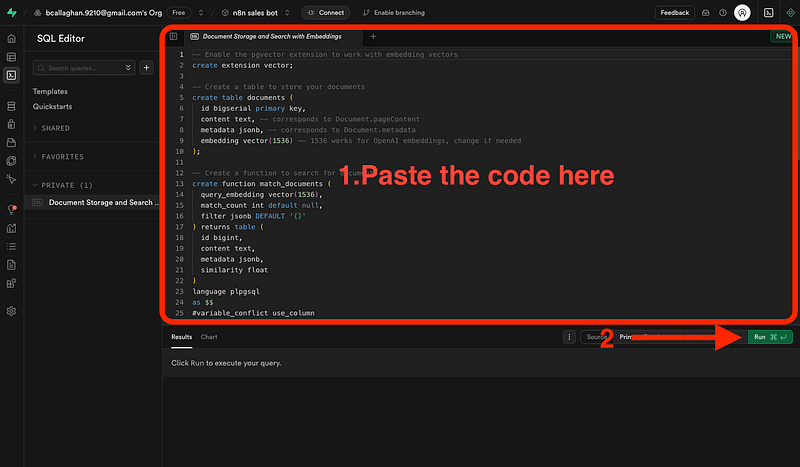Viewport: 800px width, 467px height.
Task: Toggle the sidebar collapse panel icon
Action: pyautogui.click(x=173, y=36)
